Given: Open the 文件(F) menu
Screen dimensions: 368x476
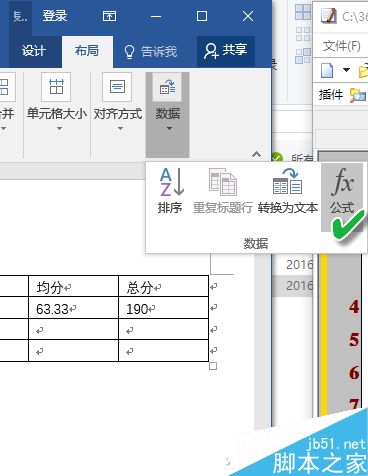Looking at the screenshot, I should click(x=342, y=46).
